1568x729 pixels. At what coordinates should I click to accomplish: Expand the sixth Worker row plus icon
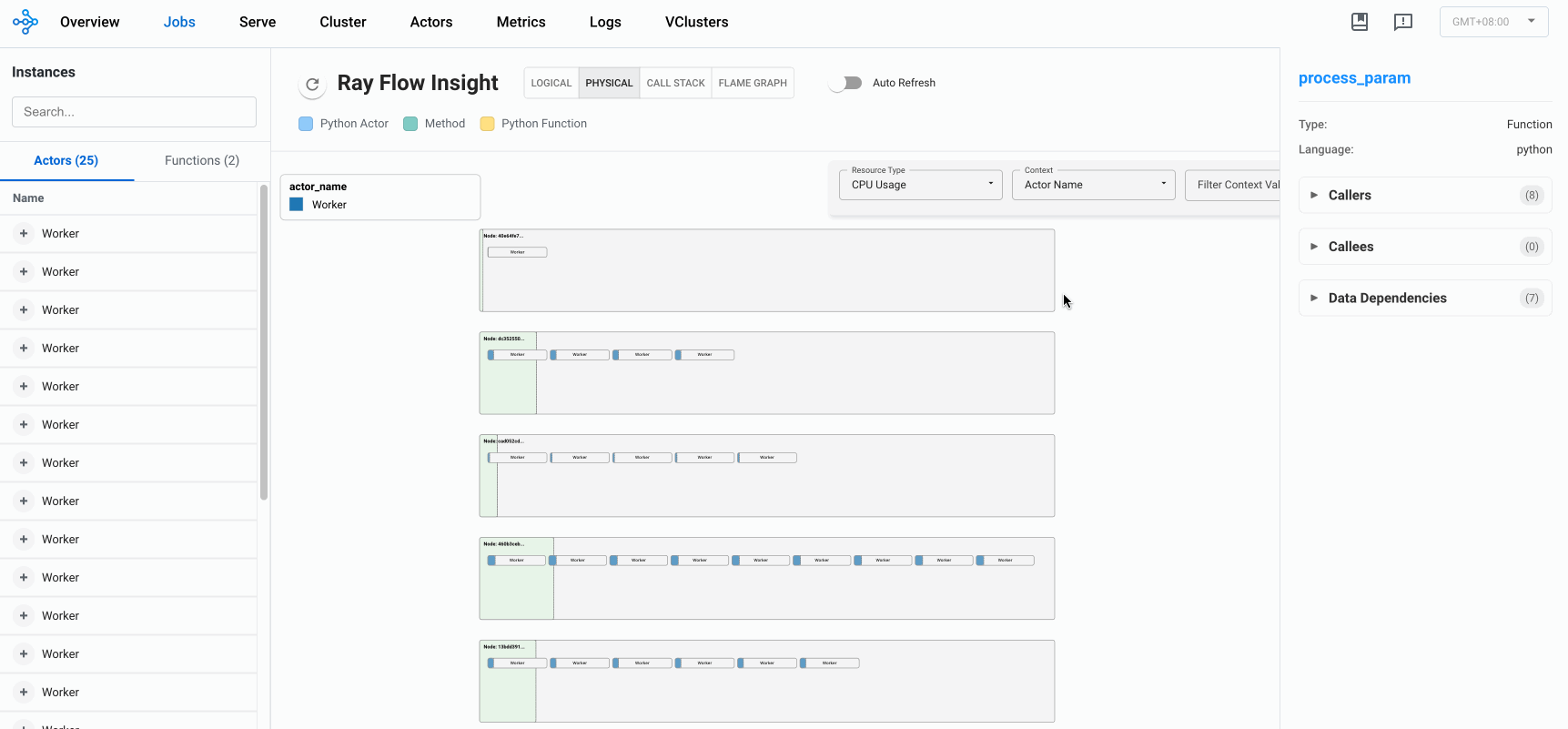[x=24, y=425]
